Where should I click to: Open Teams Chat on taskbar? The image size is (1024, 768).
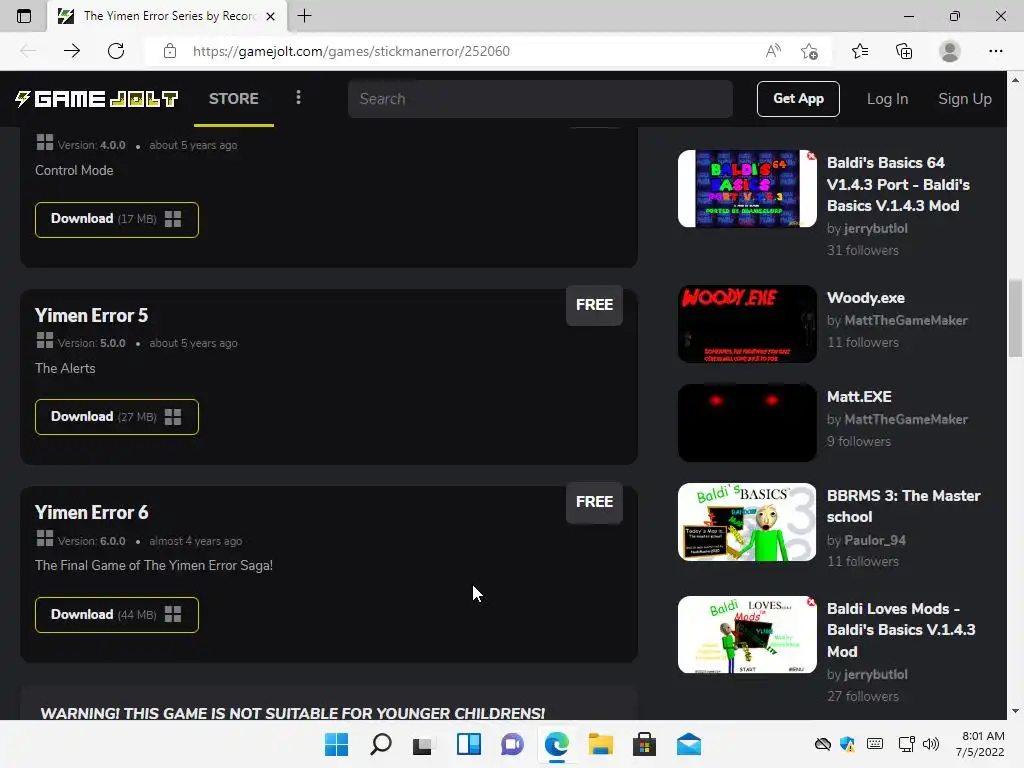(513, 744)
